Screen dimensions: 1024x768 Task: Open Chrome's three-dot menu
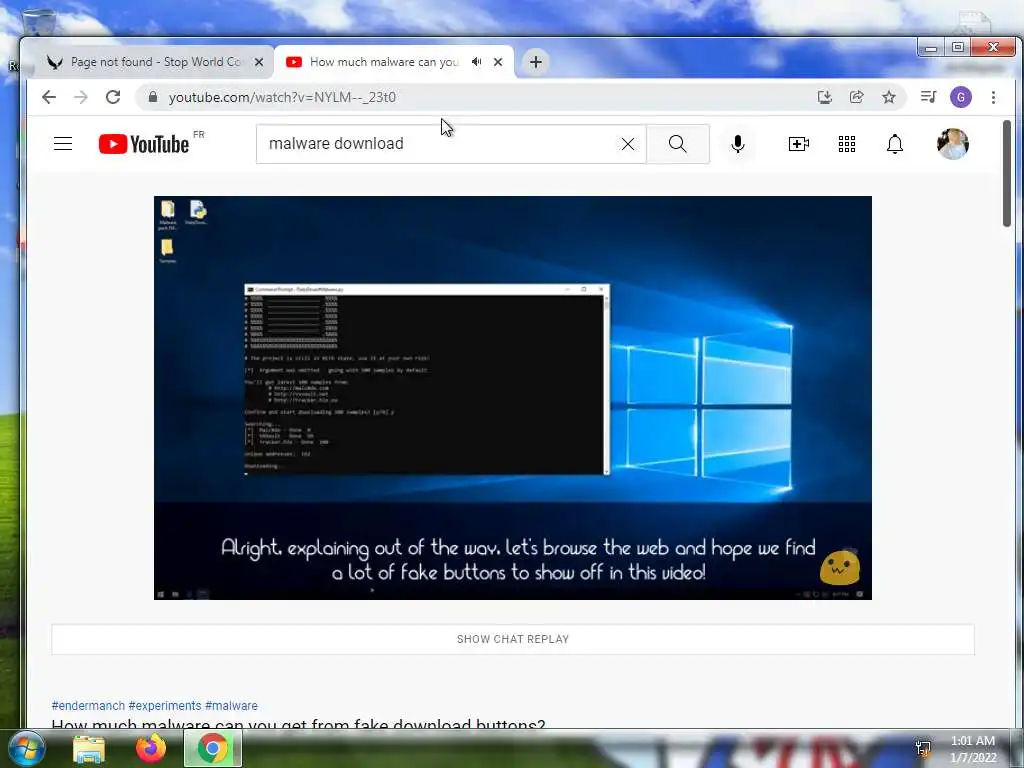[993, 97]
